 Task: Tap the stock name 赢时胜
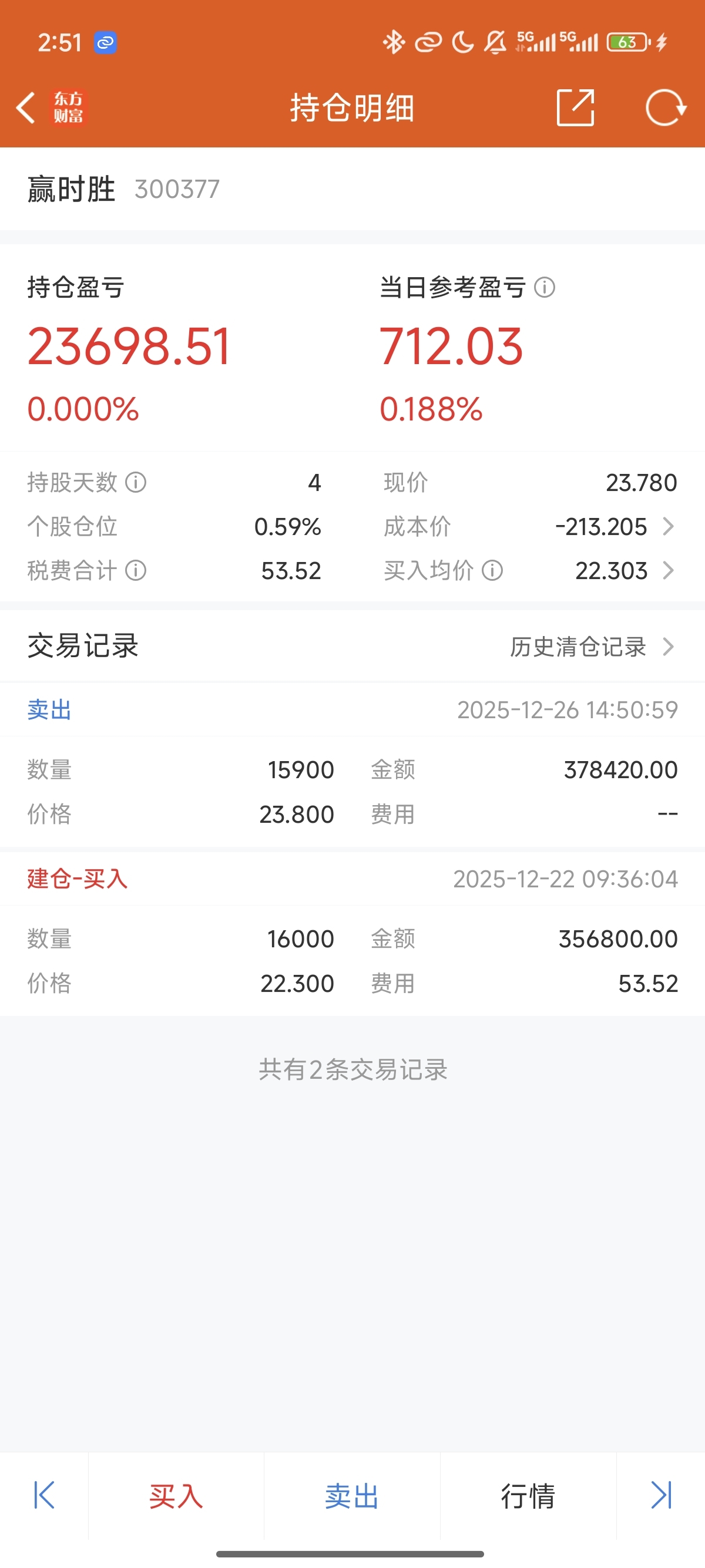tap(71, 189)
